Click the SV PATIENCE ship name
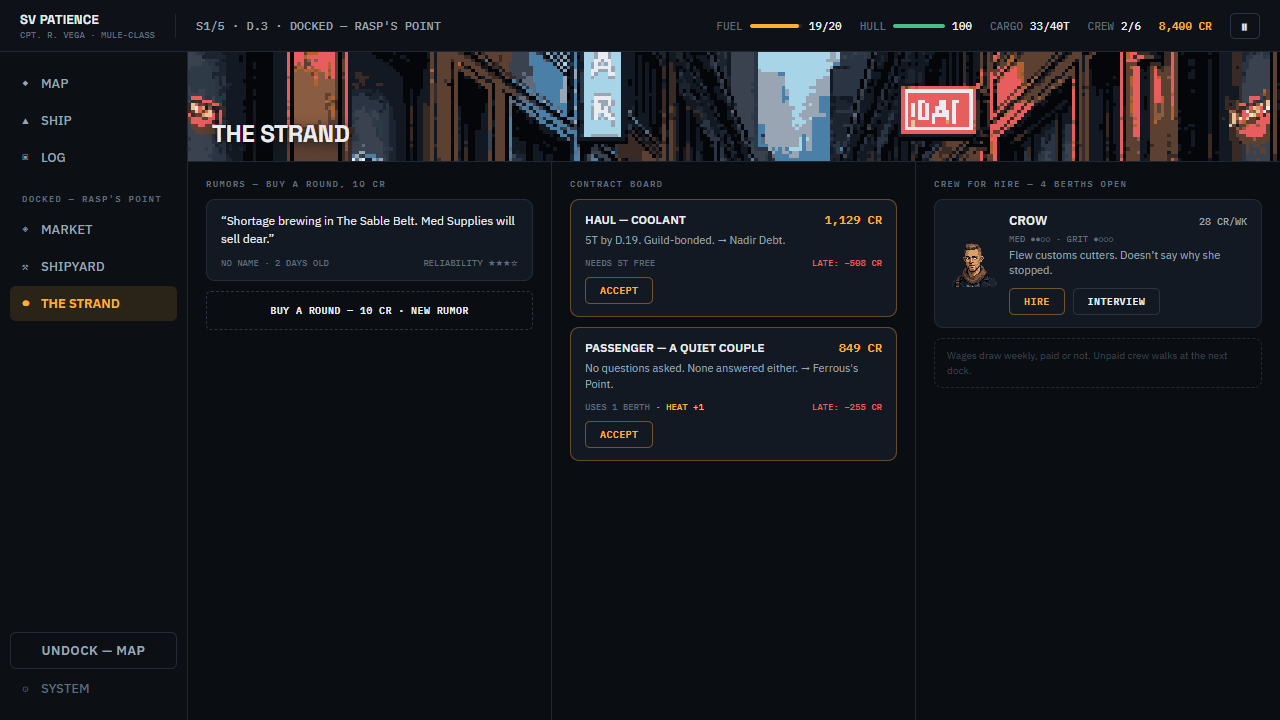Viewport: 1280px width, 720px height. click(59, 19)
